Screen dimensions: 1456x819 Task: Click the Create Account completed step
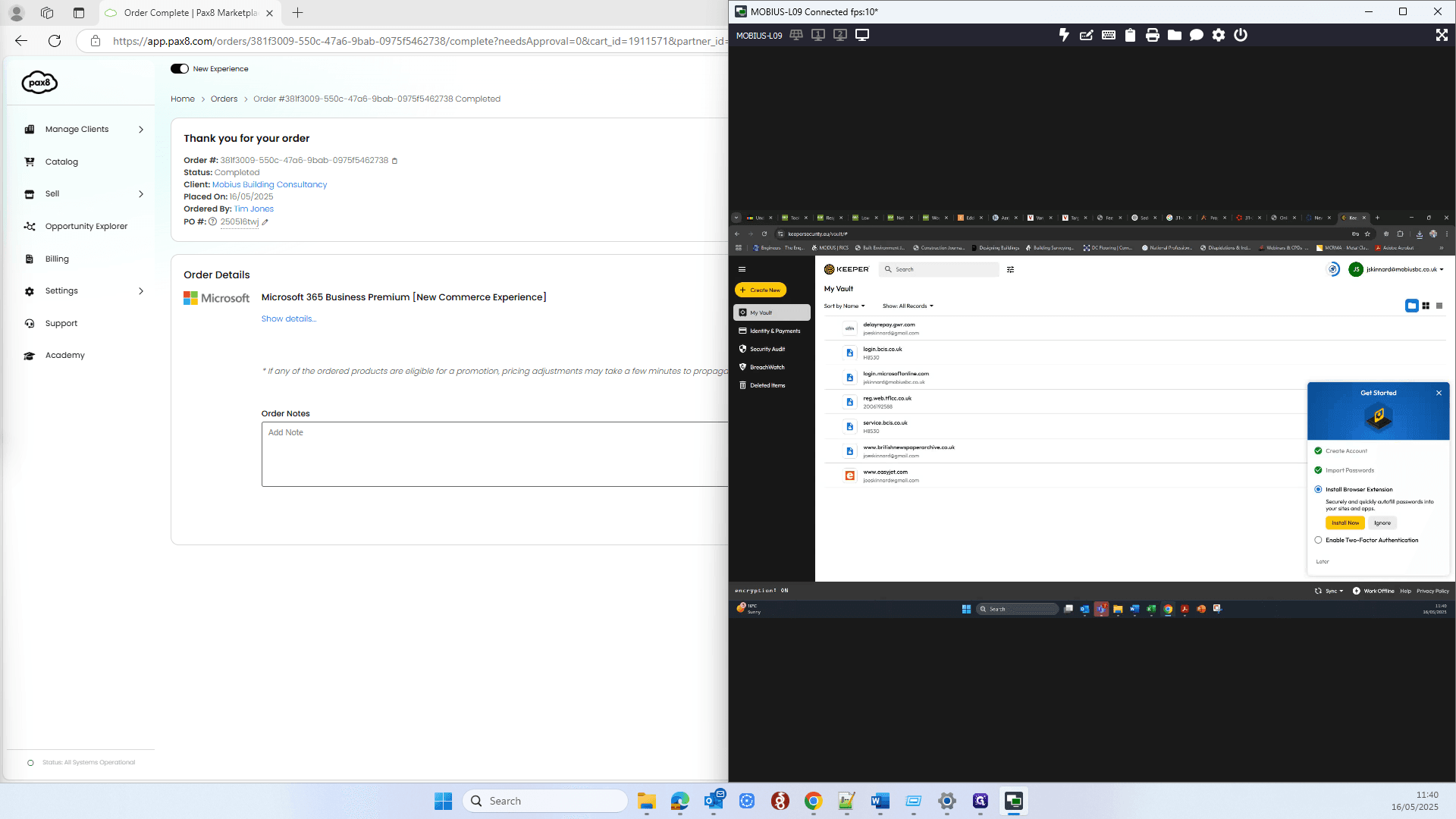[x=1341, y=451]
